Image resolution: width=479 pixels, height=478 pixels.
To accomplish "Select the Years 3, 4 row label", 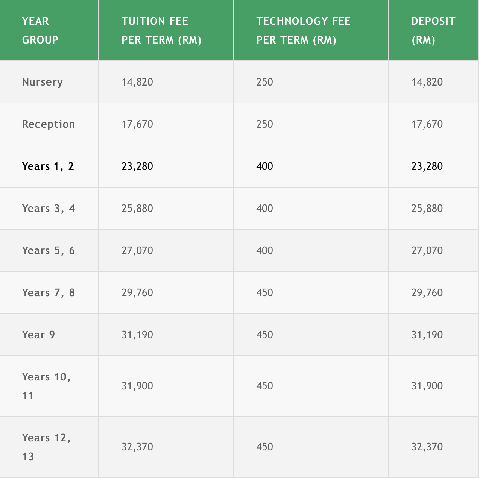I will click(x=48, y=208).
